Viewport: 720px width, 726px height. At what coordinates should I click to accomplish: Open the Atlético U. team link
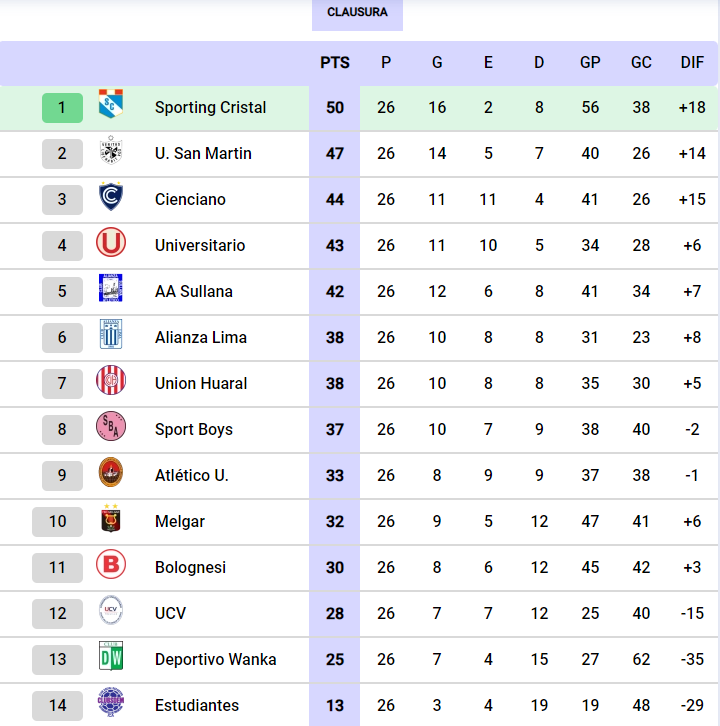tap(192, 475)
